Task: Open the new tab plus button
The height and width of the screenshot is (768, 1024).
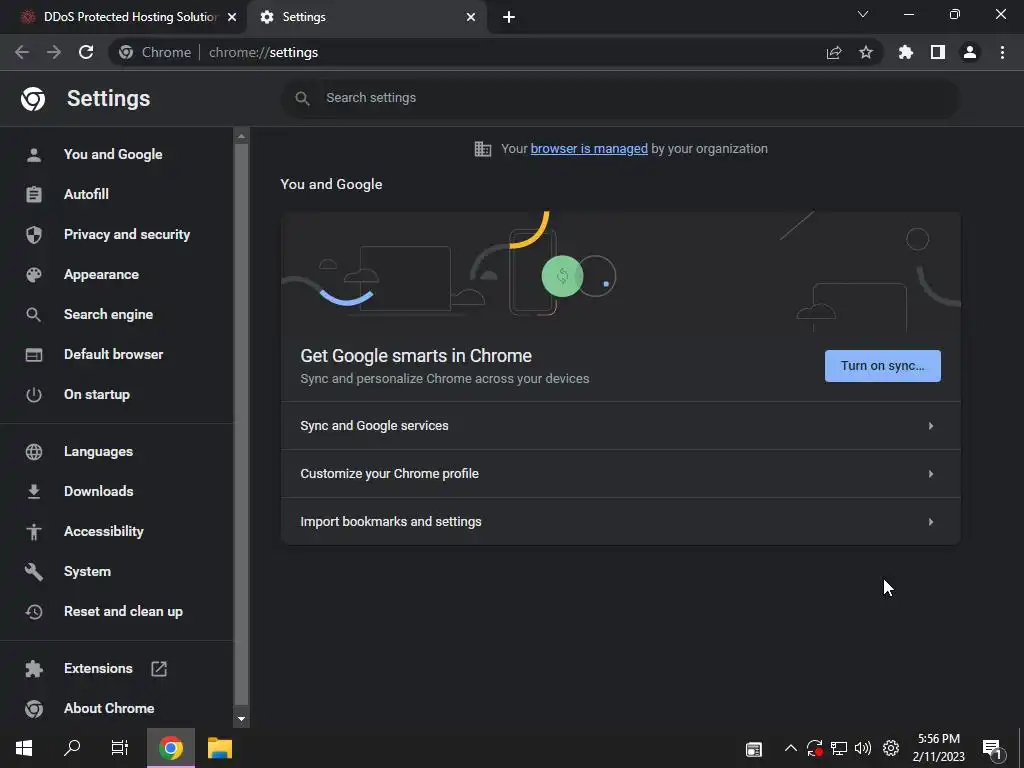Action: pyautogui.click(x=509, y=18)
